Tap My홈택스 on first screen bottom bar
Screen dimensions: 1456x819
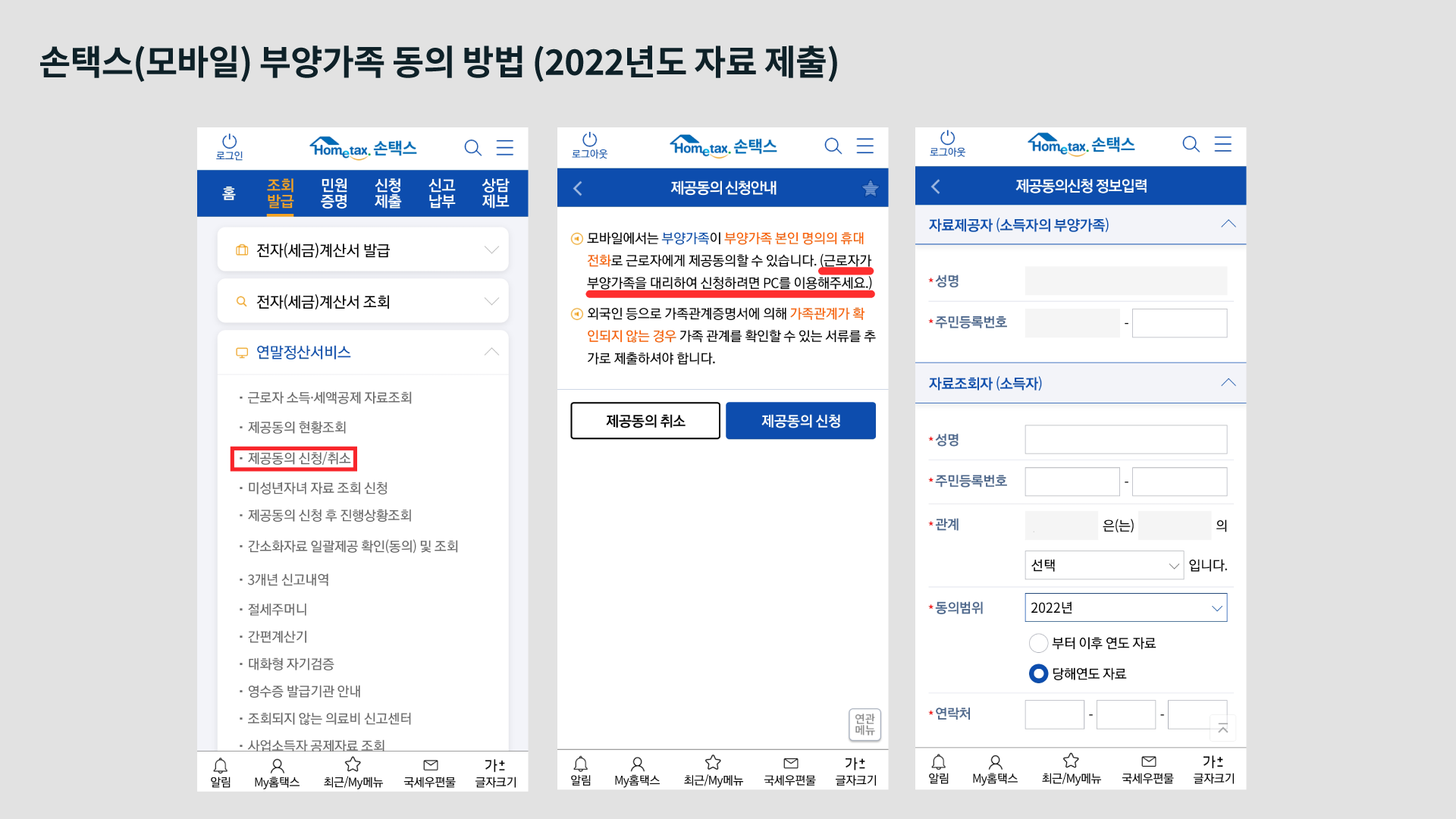(x=277, y=772)
